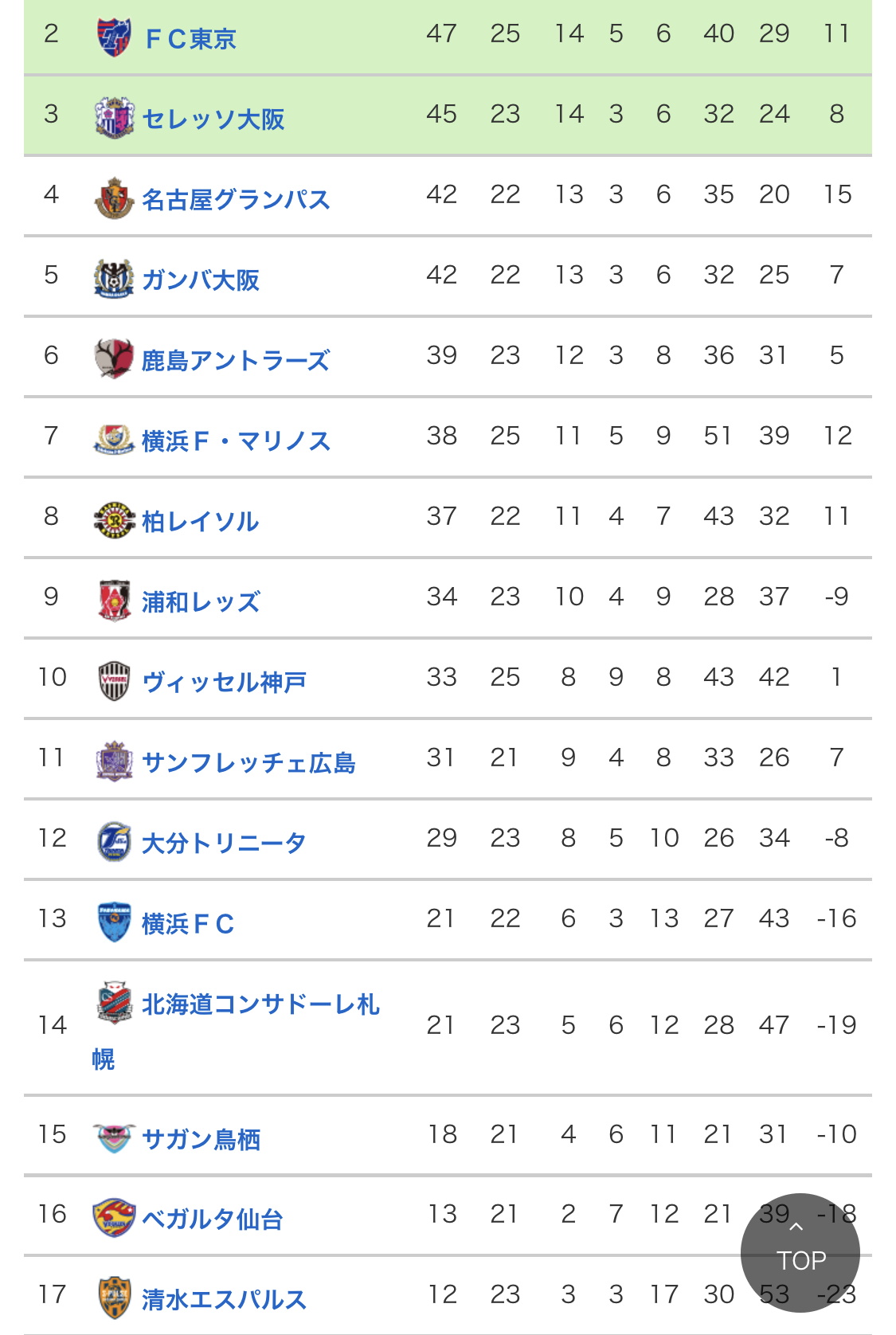Click the 大分トリニータ team crest icon
896x1335 pixels.
pyautogui.click(x=114, y=842)
